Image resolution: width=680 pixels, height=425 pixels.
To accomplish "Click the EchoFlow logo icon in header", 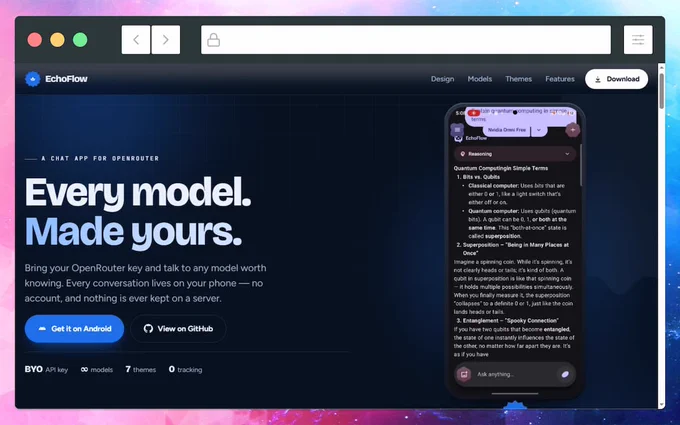I will [33, 79].
